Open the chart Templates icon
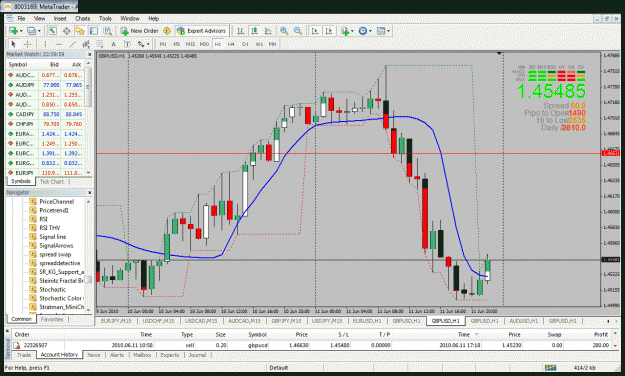This screenshot has height=376, width=625. pyautogui.click(x=381, y=31)
